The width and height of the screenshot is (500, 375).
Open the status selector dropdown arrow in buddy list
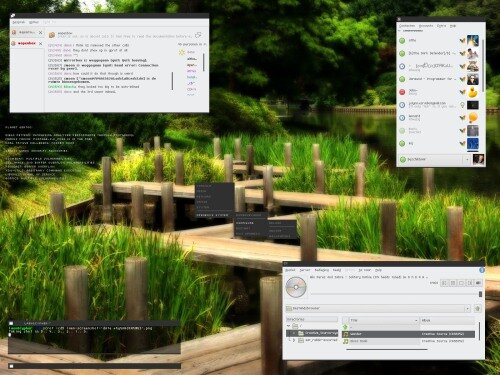tap(467, 160)
